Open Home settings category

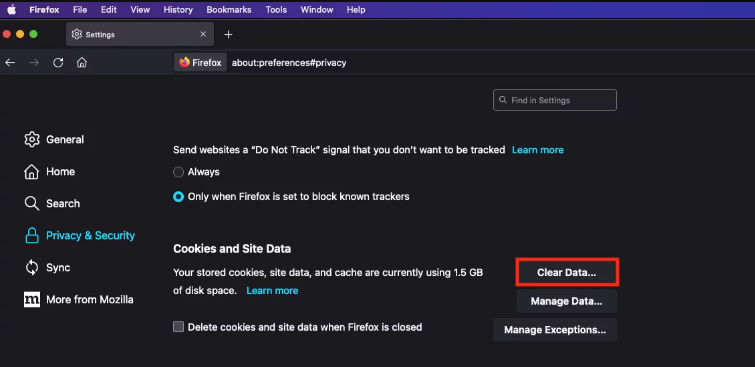pyautogui.click(x=50, y=171)
